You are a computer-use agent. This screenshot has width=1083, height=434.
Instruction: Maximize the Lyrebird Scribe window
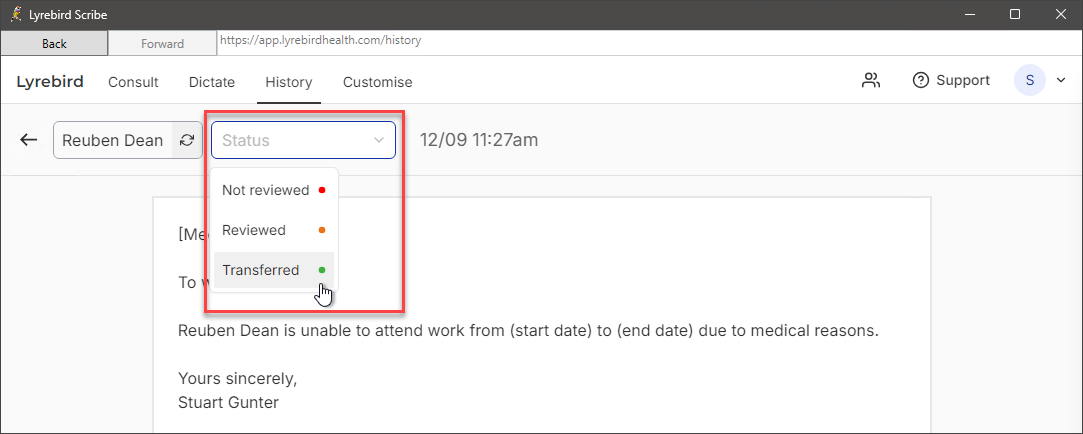[x=1015, y=15]
